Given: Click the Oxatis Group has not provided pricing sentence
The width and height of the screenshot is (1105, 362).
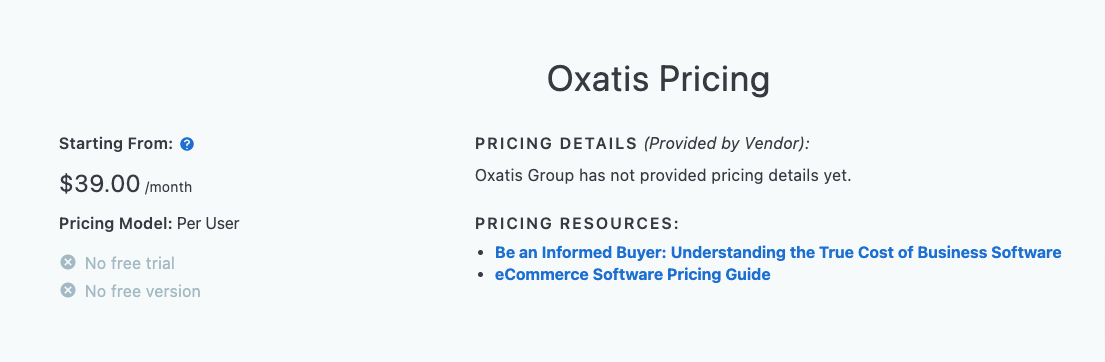Looking at the screenshot, I should [x=663, y=175].
